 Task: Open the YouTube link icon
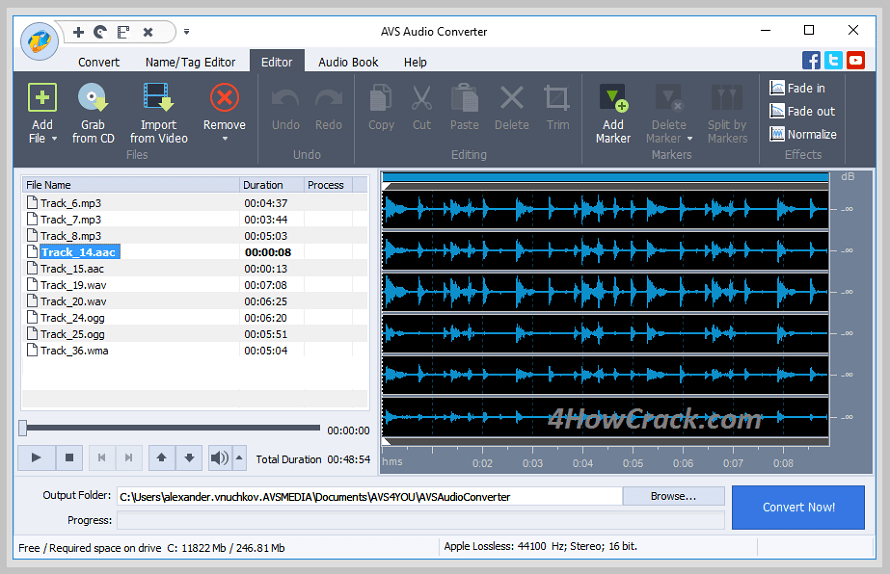pyautogui.click(x=855, y=60)
